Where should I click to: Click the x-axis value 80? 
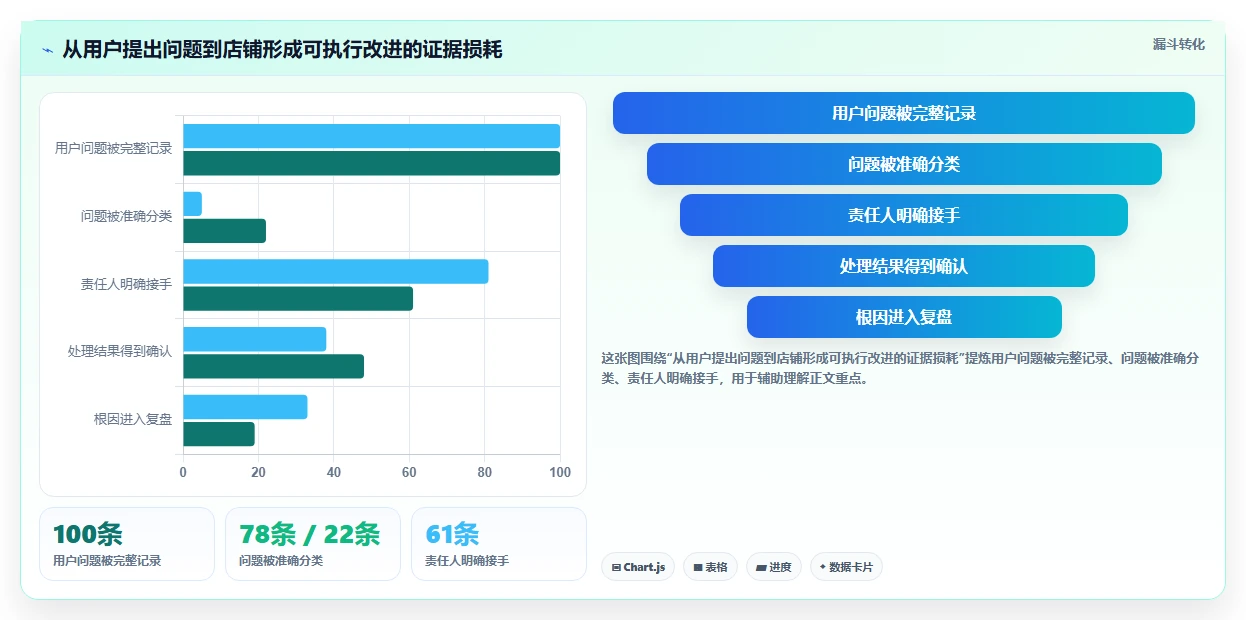click(x=485, y=472)
